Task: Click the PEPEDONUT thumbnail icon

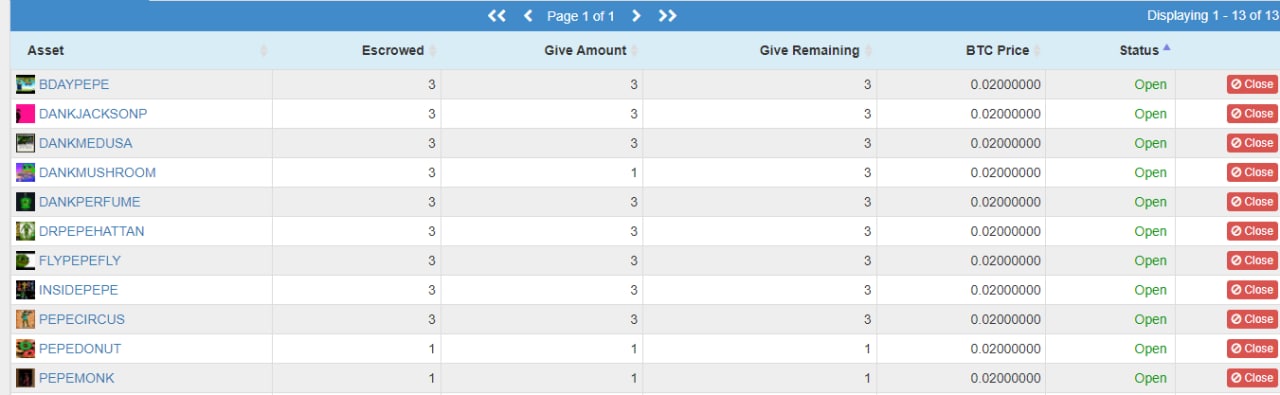Action: tap(25, 349)
